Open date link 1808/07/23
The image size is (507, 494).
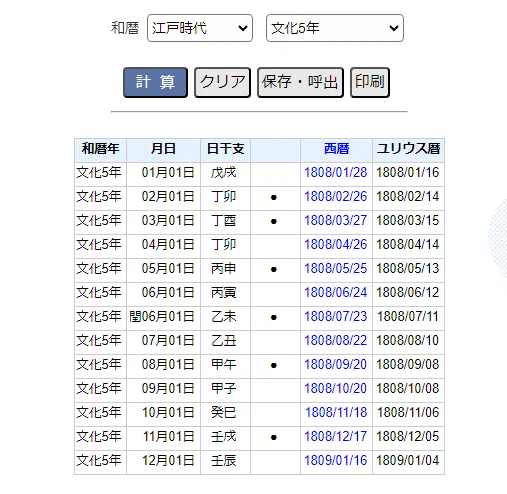336,316
